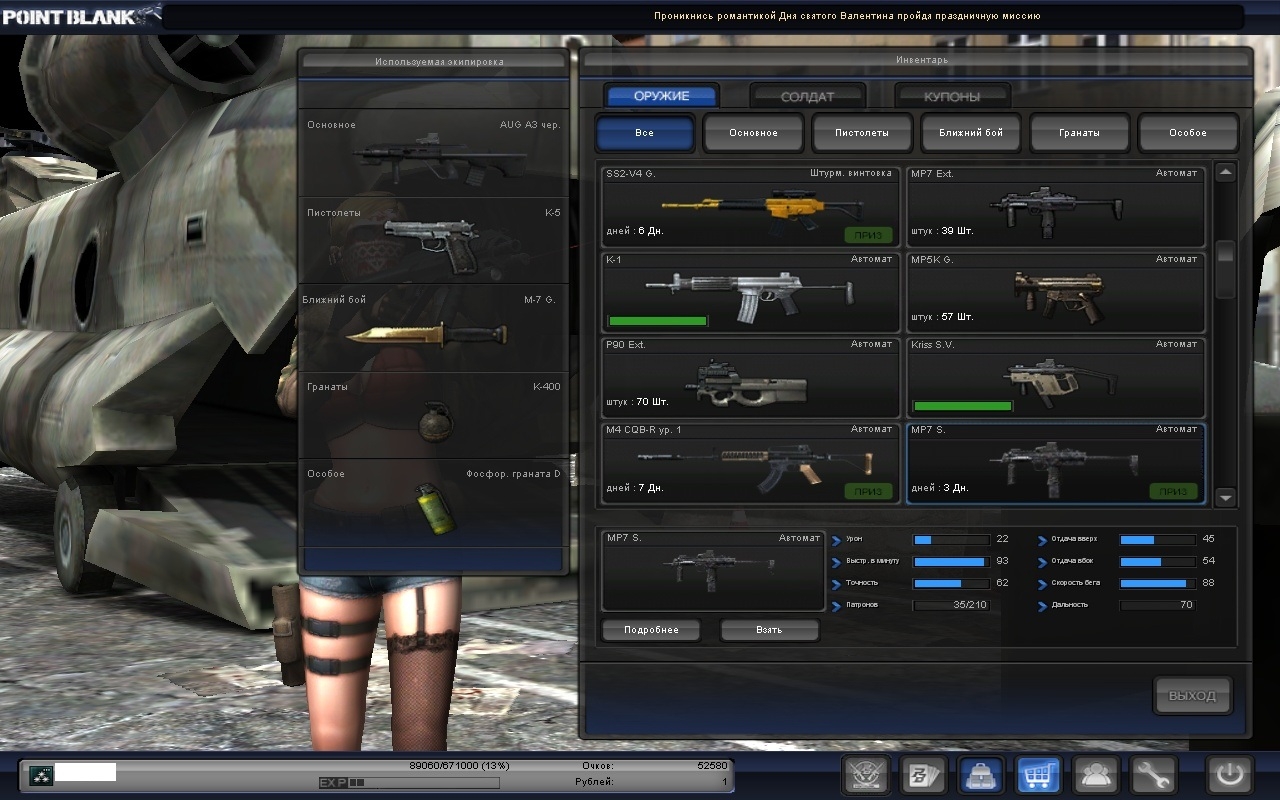This screenshot has width=1280, height=800.
Task: Select the MP7 S. weapon in the list
Action: [x=1055, y=463]
